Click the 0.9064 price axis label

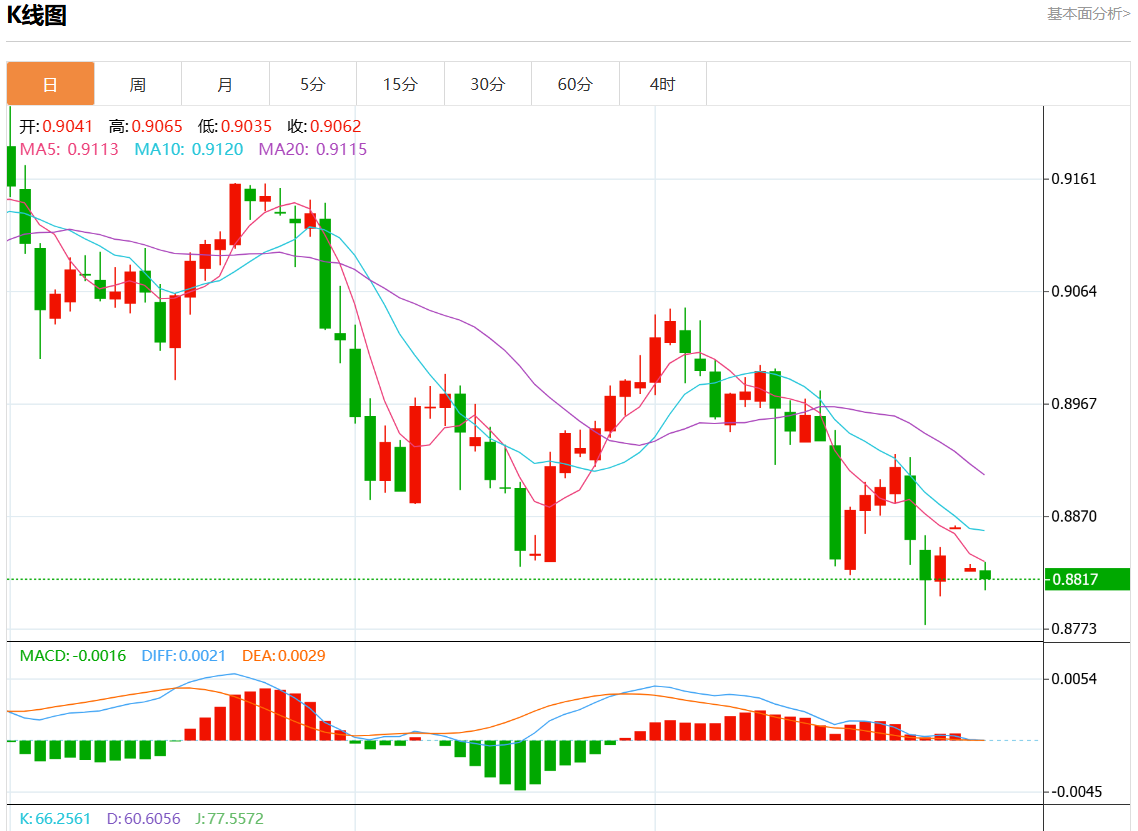tap(1074, 291)
